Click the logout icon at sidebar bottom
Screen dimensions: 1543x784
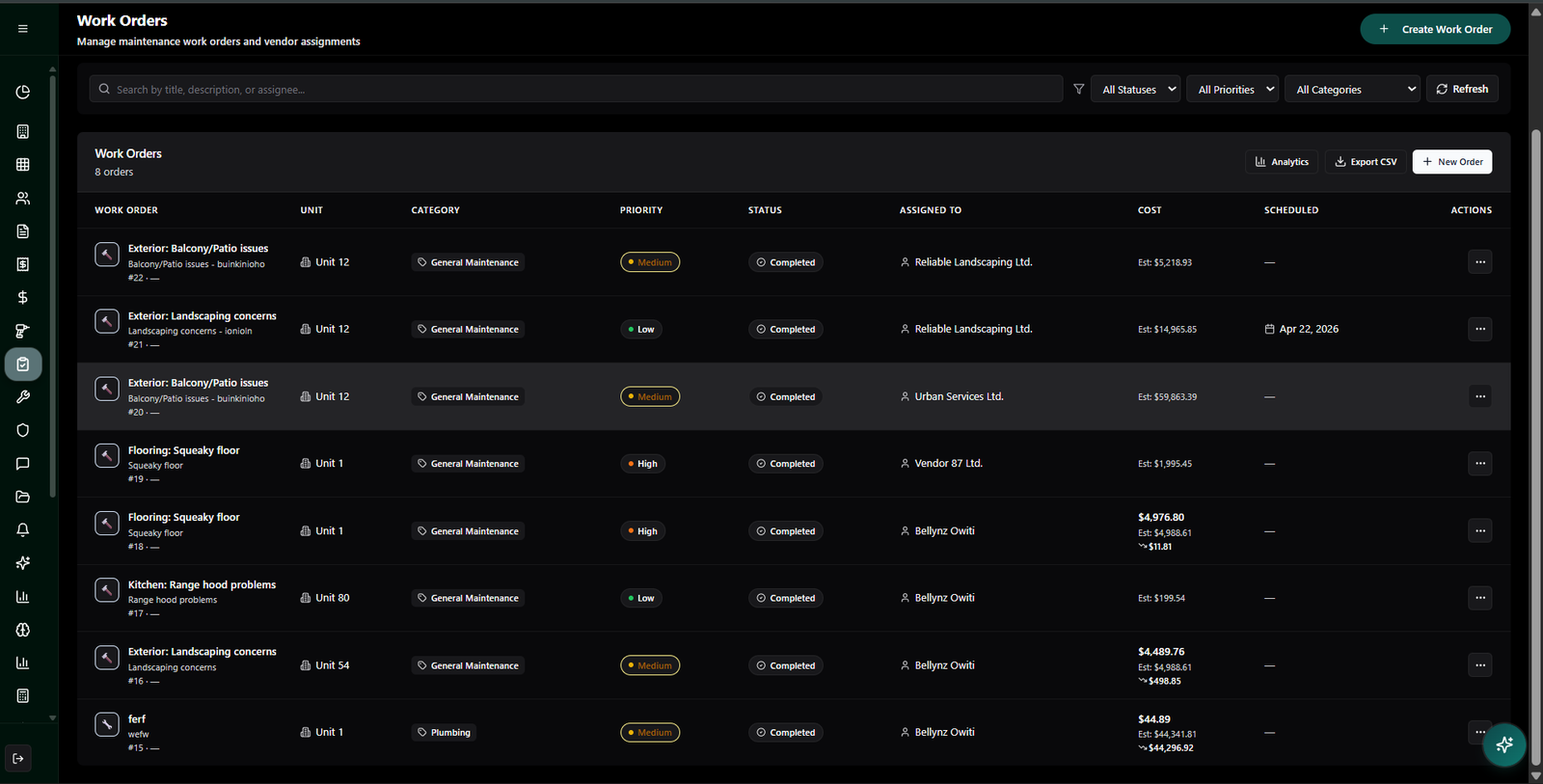coord(18,759)
